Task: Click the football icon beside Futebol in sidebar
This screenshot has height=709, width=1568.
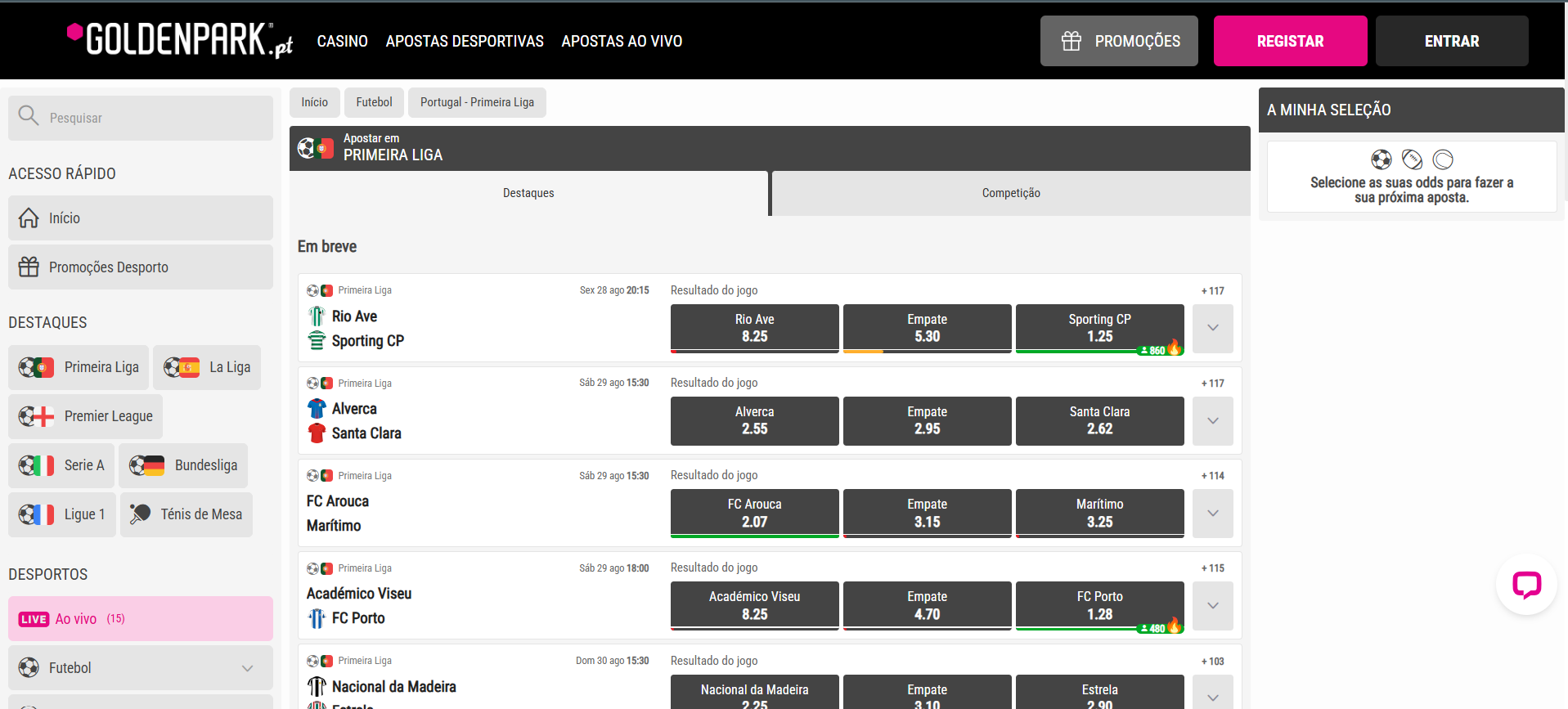Action: point(29,667)
